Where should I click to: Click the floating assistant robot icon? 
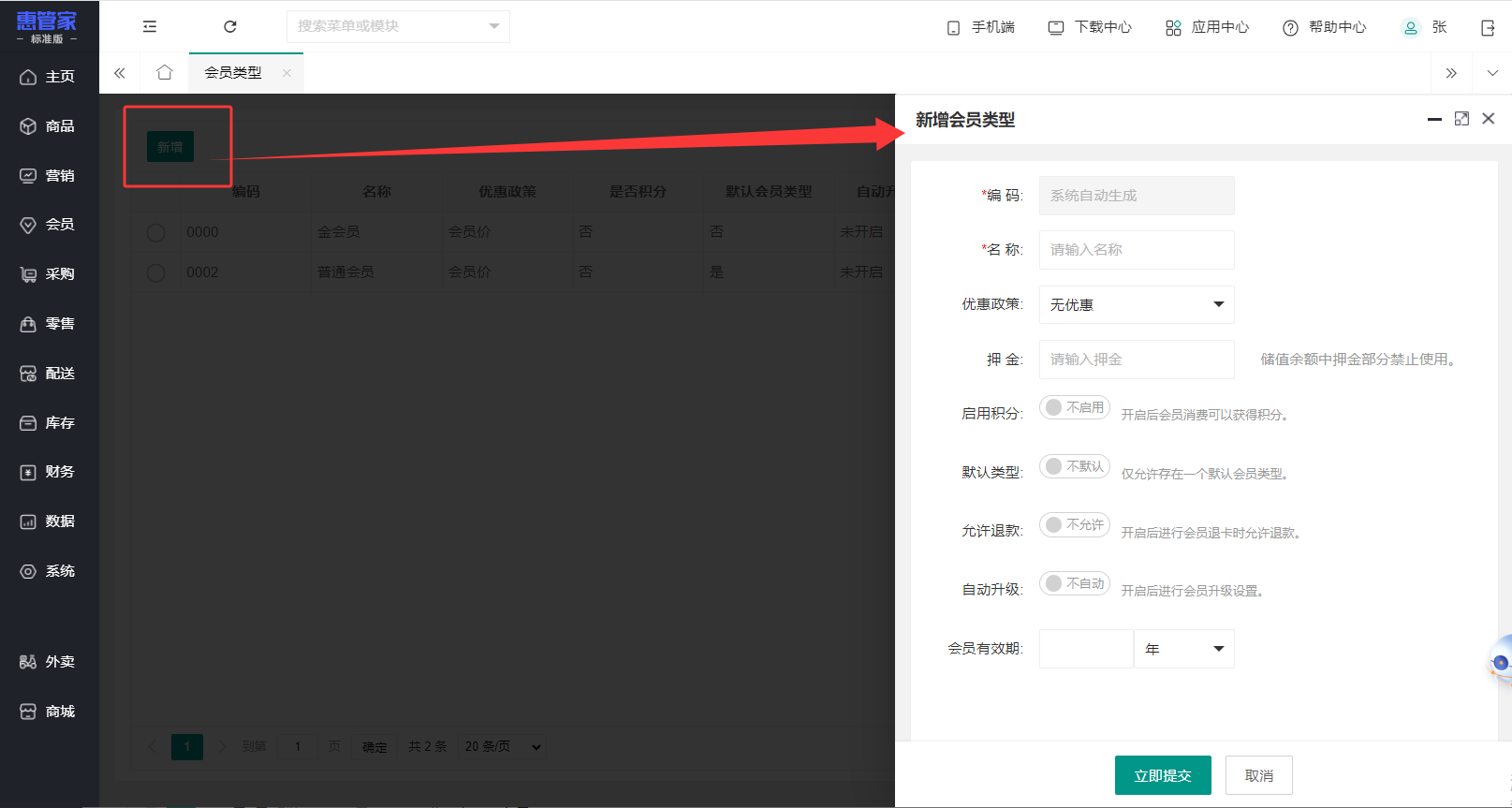(x=1500, y=662)
